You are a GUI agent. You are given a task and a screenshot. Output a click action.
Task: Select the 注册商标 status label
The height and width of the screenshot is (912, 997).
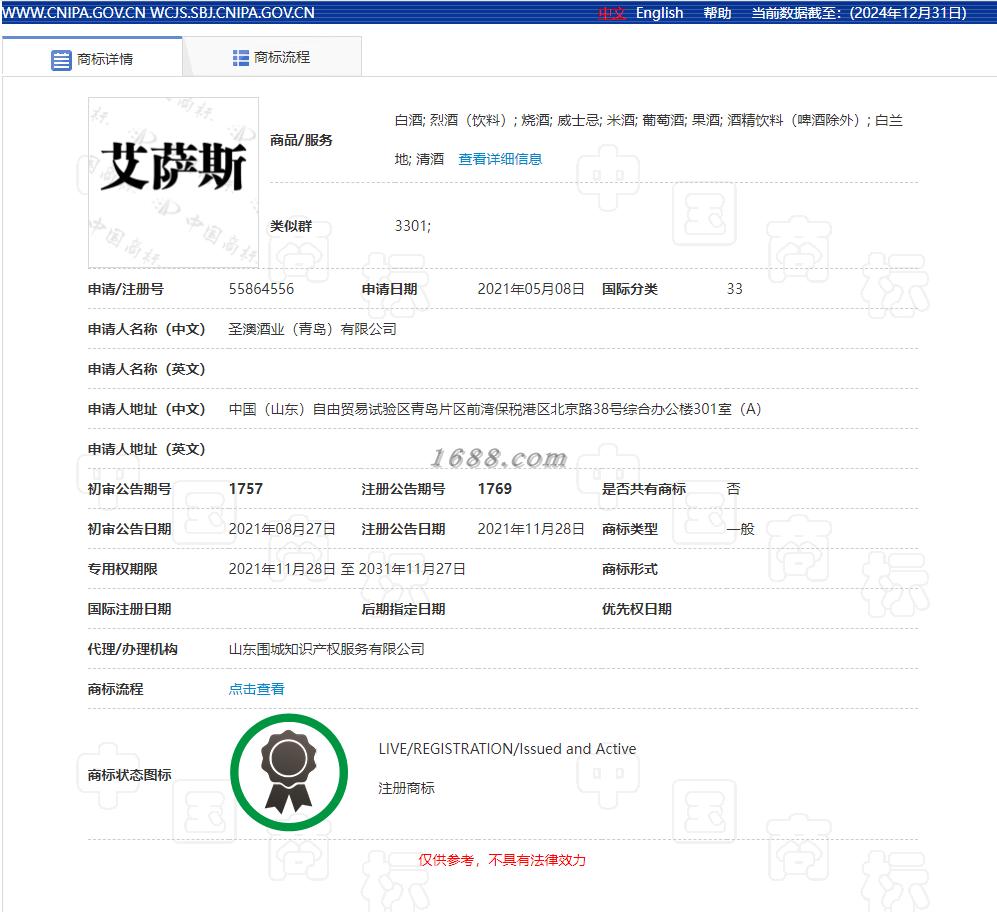coord(406,788)
